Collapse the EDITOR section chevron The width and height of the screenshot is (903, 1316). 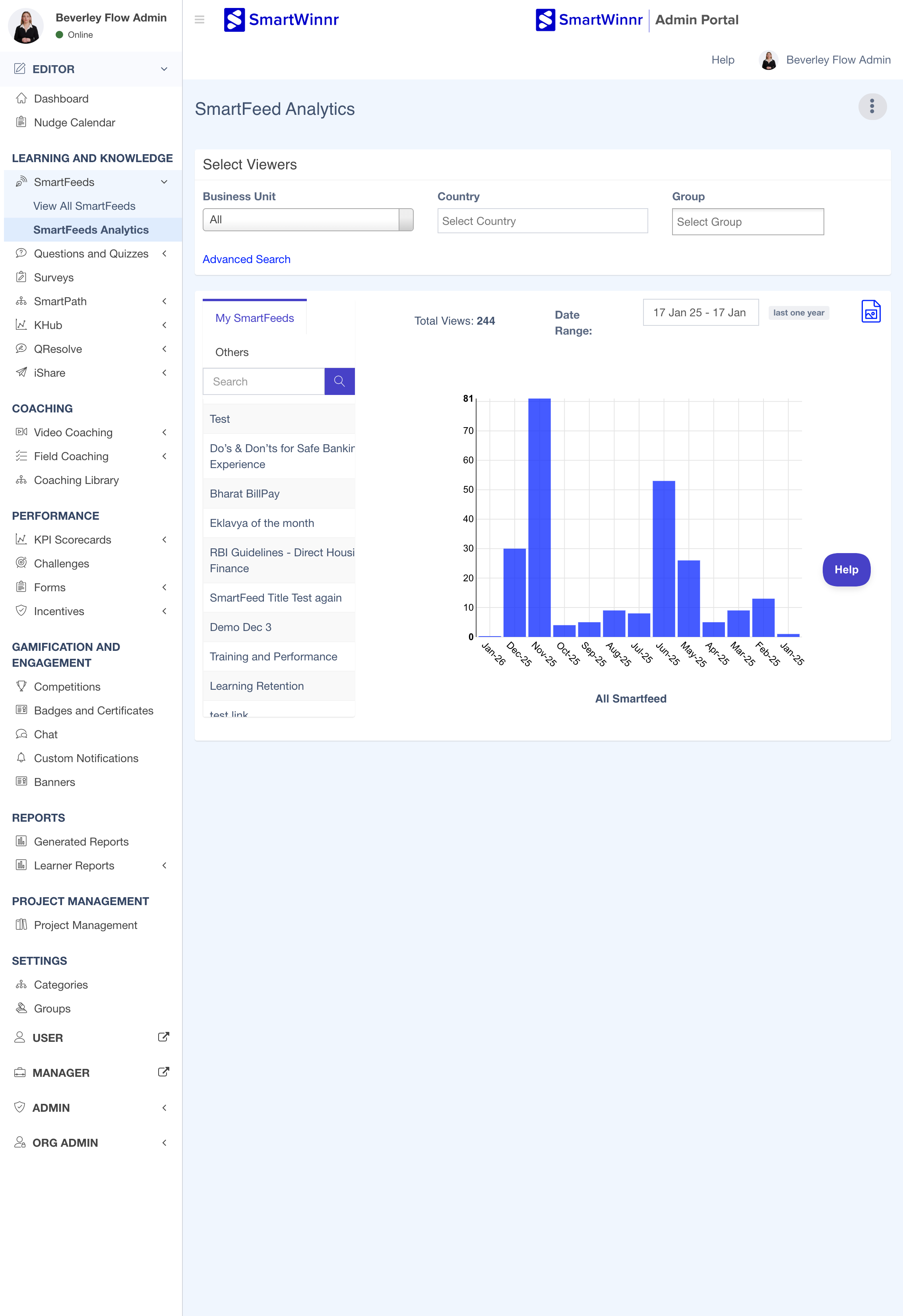164,69
